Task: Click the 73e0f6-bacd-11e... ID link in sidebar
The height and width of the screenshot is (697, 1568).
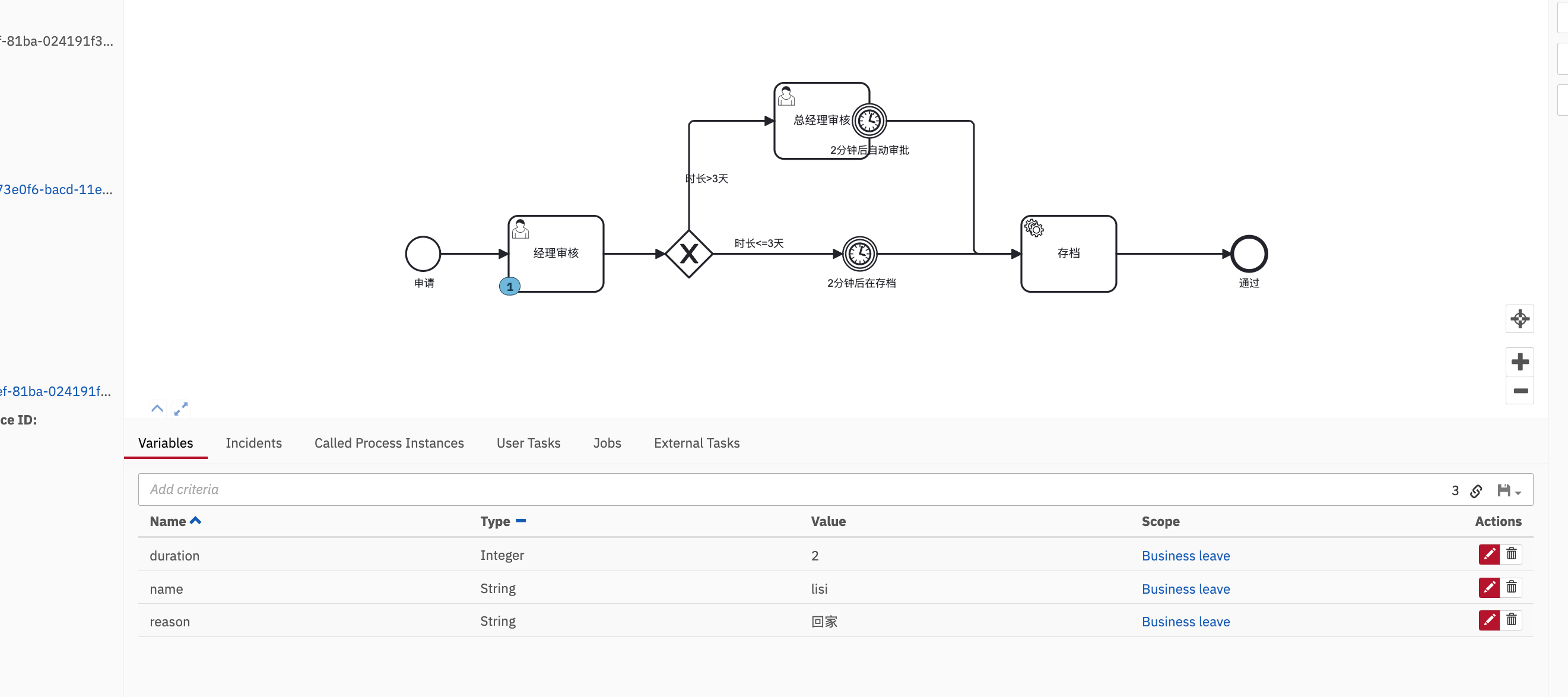Action: (56, 189)
